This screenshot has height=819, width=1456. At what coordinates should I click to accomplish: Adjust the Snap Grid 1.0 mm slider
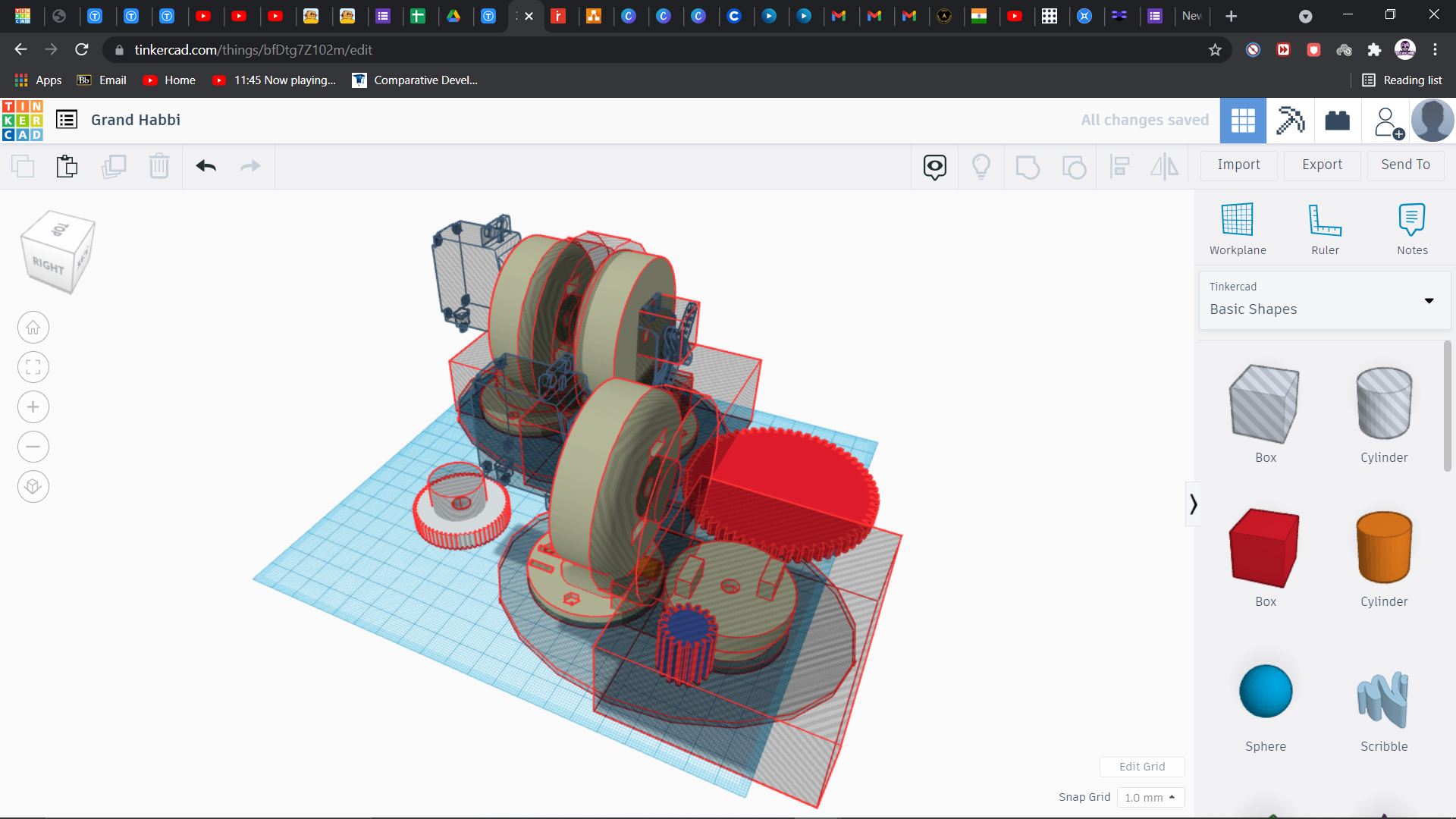(x=1148, y=797)
